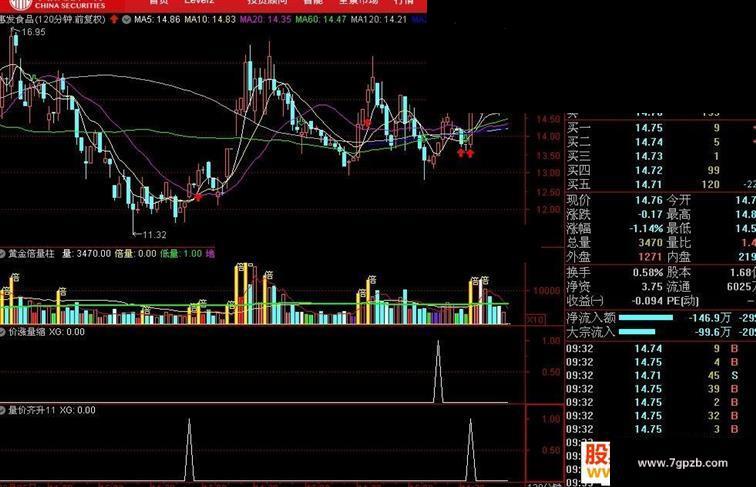Click the 换手 0.58% turnover value
The height and width of the screenshot is (487, 756).
click(x=648, y=272)
